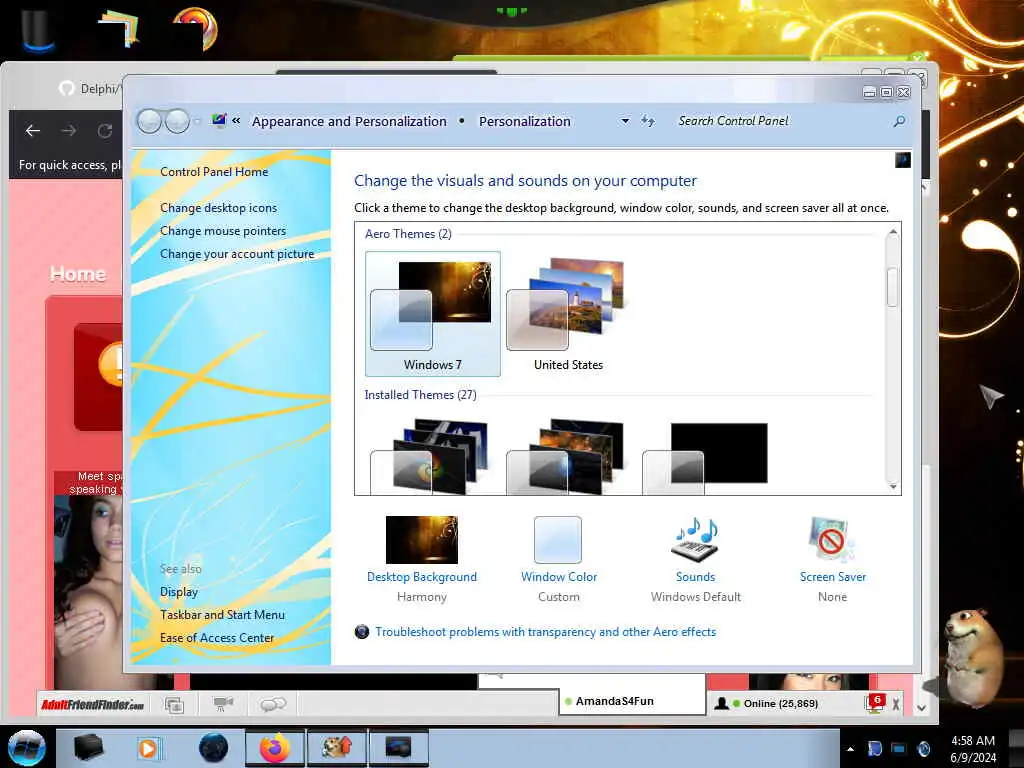Click the speech bubbles icon in chat bar

click(x=273, y=705)
